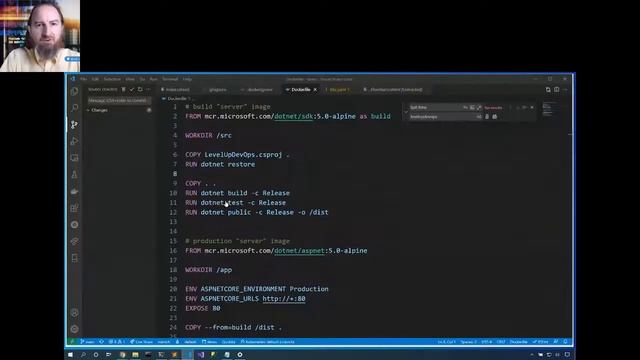Click the git branch status bar item
The image size is (640, 360).
(x=87, y=342)
